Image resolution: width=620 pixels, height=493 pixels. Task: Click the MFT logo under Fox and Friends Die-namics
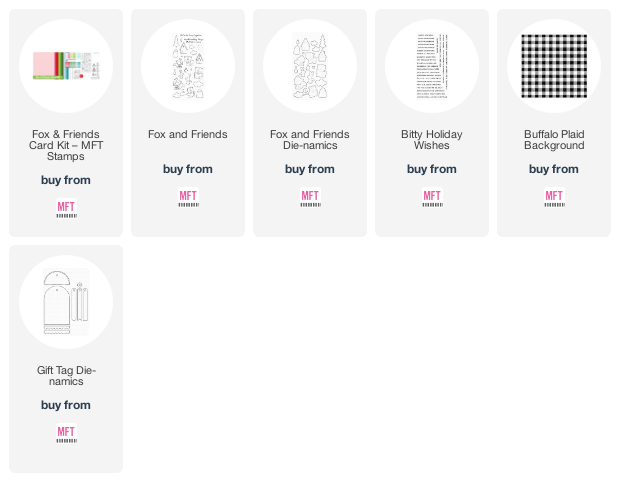310,197
